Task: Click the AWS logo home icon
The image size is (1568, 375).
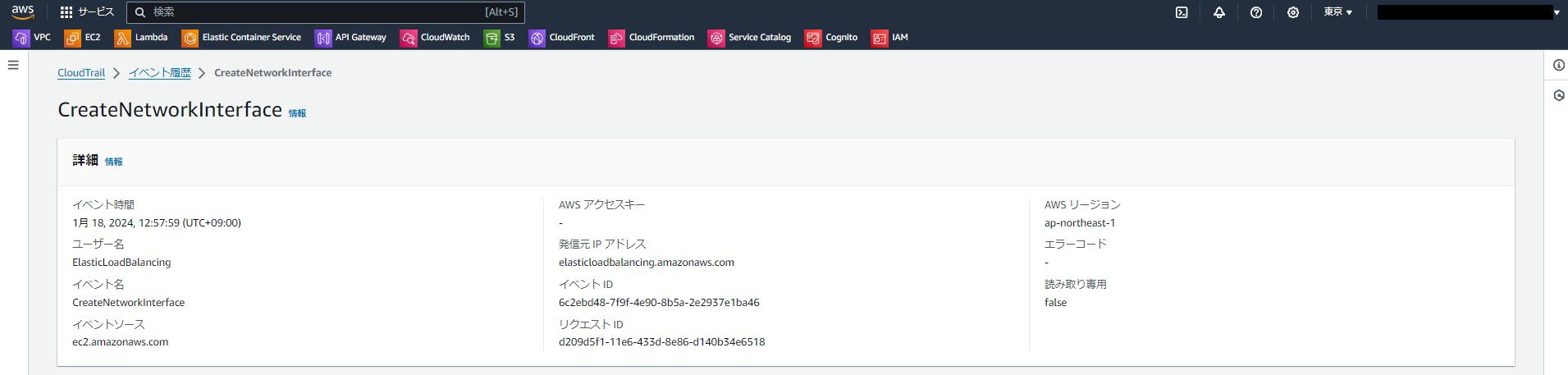Action: 23,11
